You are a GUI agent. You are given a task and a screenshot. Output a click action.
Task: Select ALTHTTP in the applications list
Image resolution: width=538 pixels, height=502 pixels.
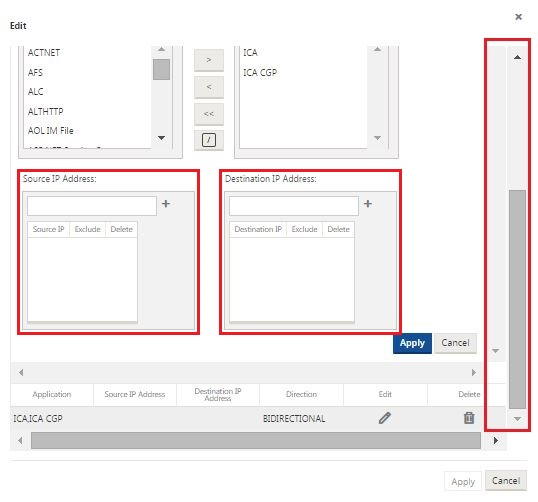(x=46, y=112)
